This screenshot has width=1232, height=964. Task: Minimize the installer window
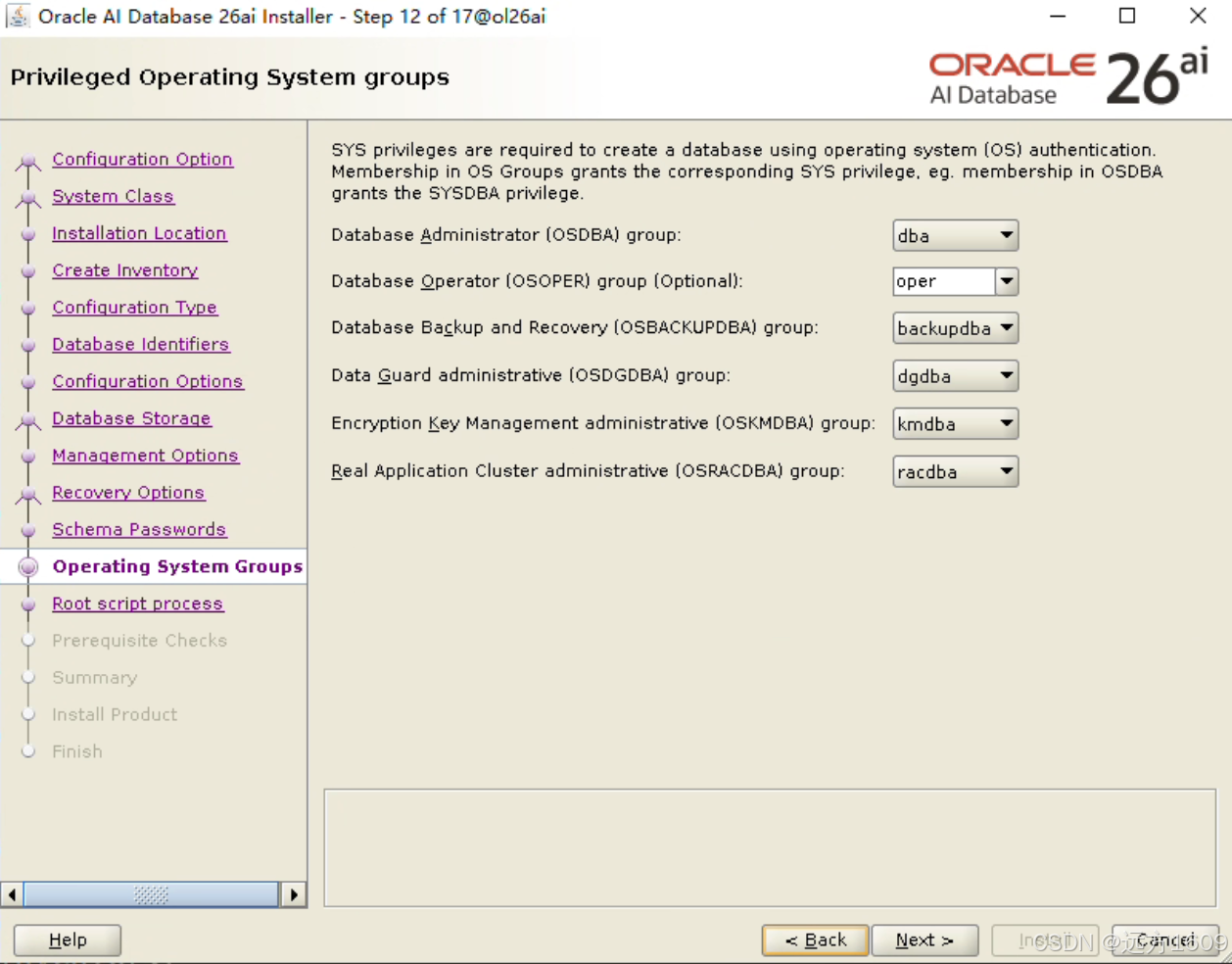tap(1058, 16)
